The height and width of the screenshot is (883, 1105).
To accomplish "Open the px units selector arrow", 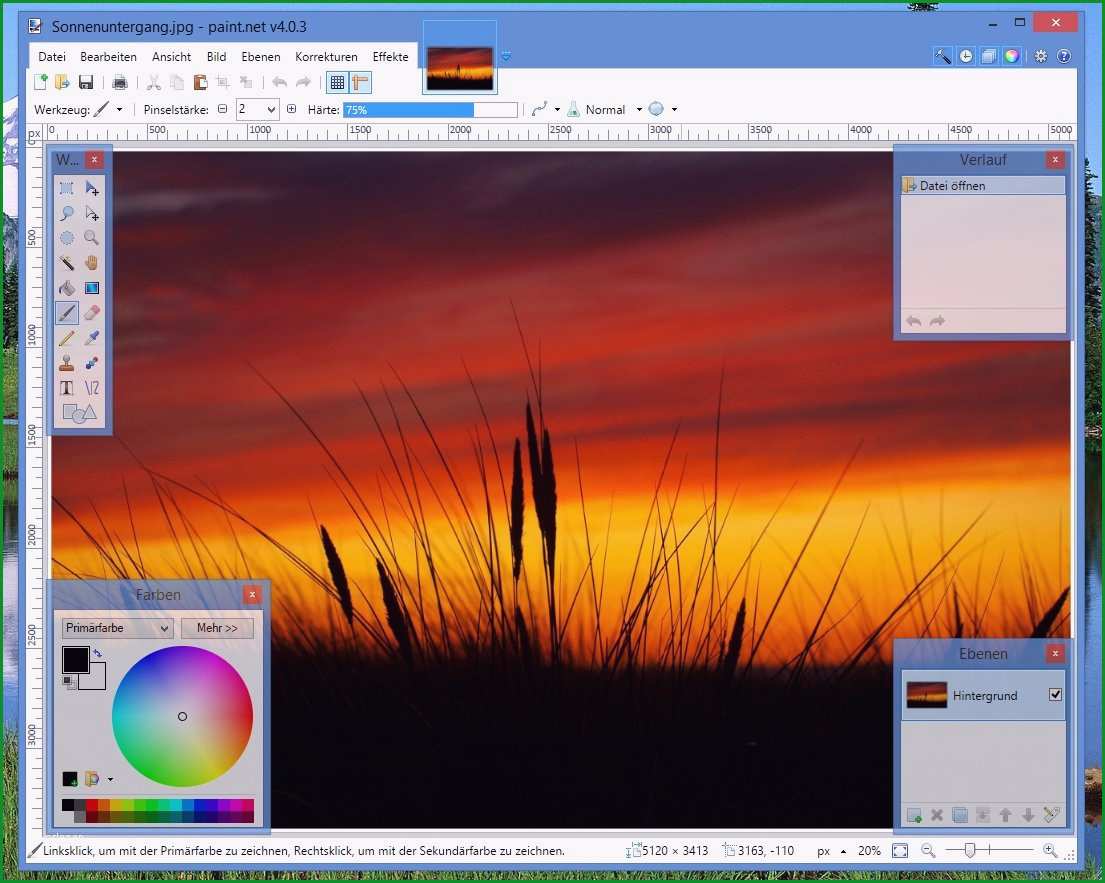I will point(844,851).
